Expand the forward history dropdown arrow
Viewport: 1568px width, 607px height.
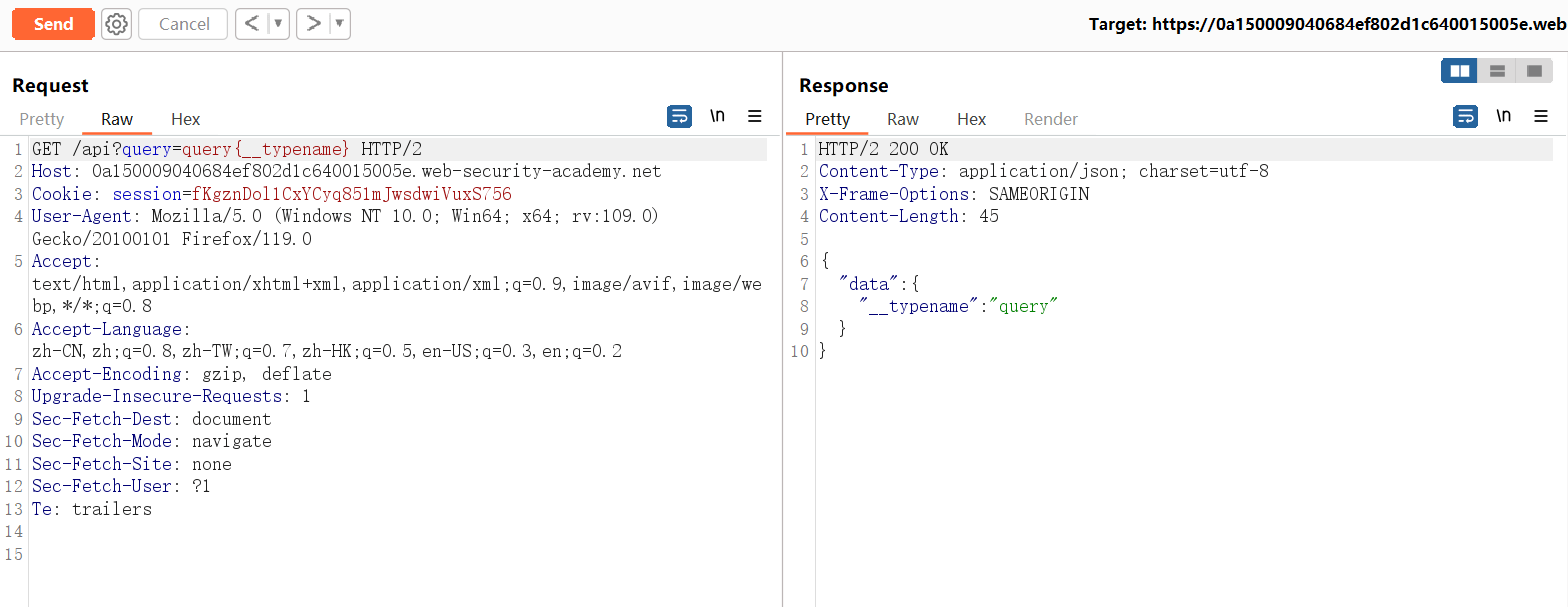point(339,24)
